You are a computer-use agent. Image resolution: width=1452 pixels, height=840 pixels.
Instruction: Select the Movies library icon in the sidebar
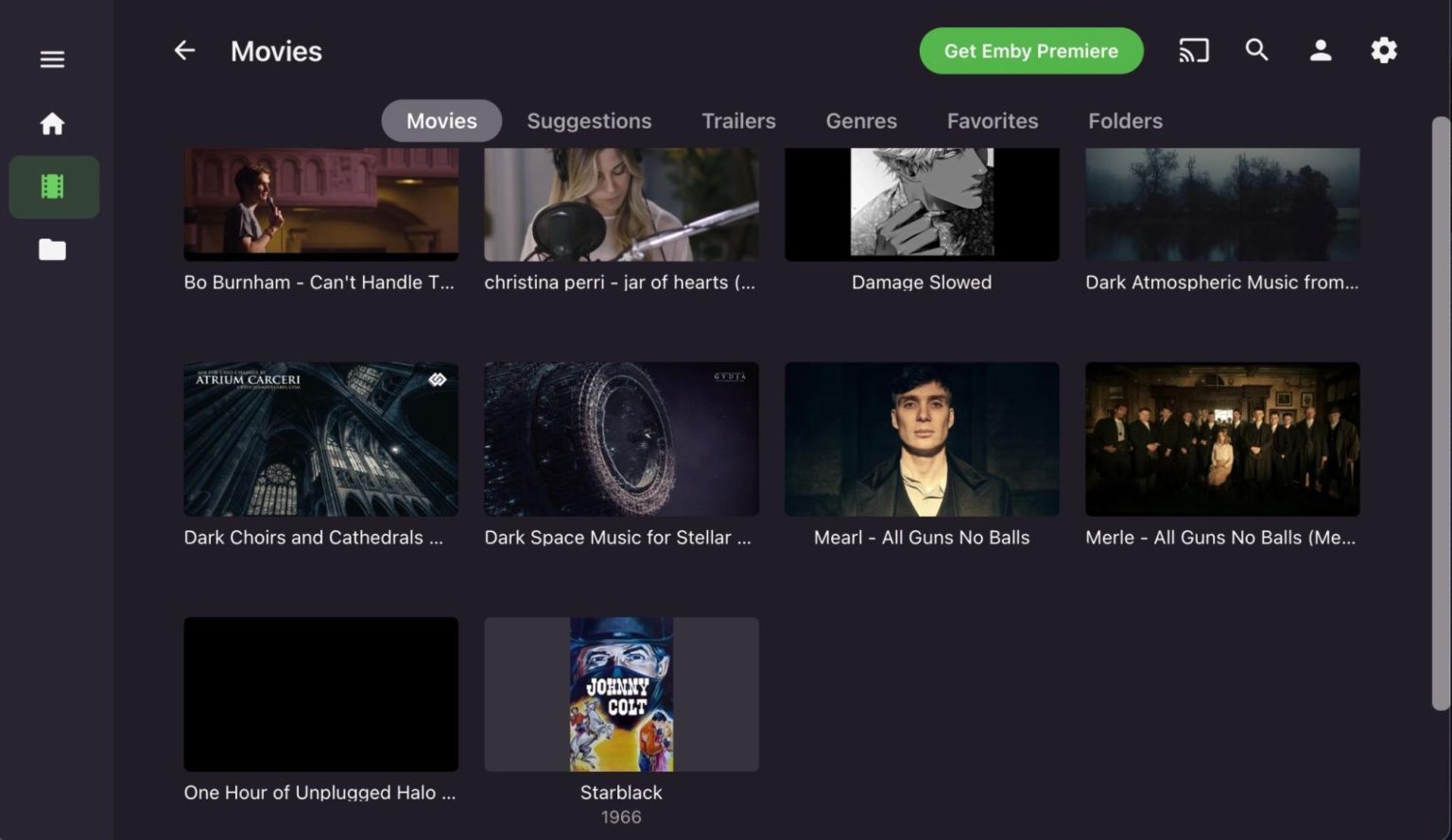tap(54, 186)
